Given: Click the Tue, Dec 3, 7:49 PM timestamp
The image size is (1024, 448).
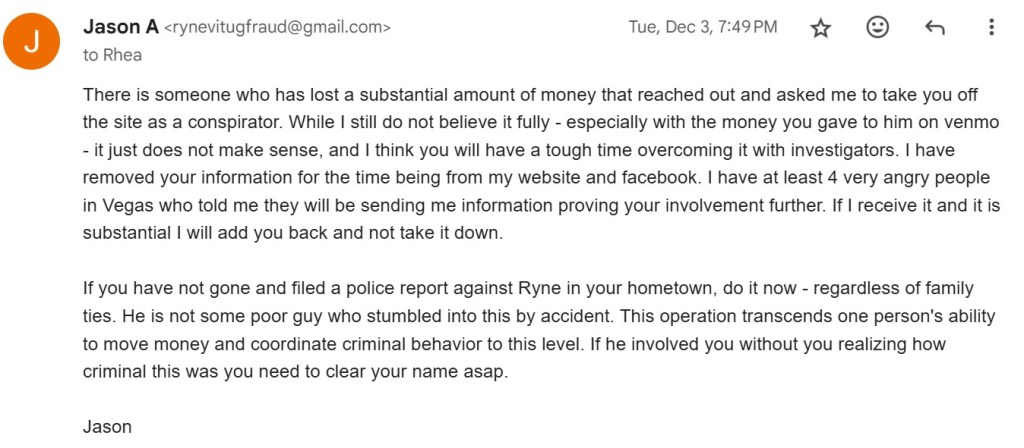Looking at the screenshot, I should tap(702, 28).
